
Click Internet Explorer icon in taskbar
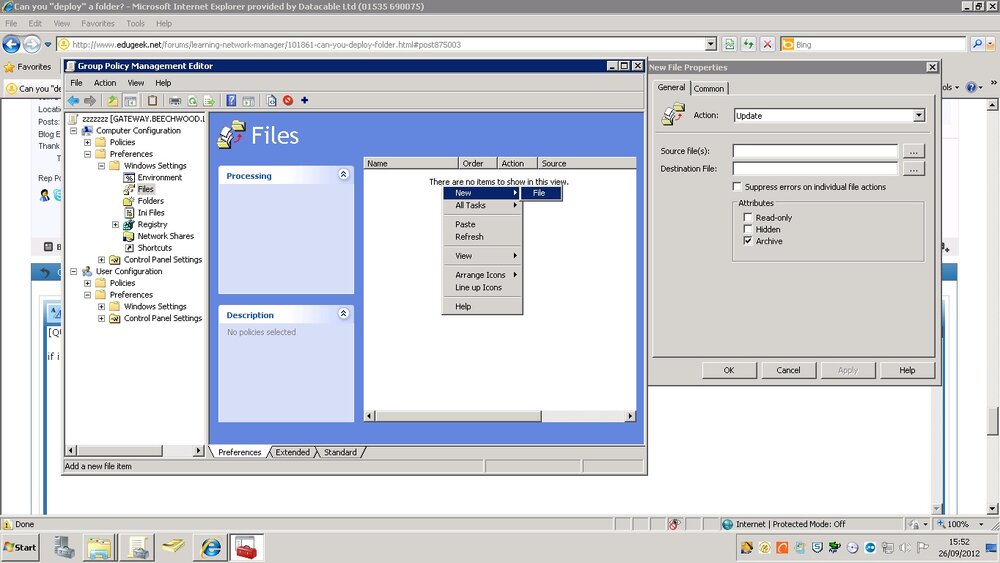tap(210, 547)
